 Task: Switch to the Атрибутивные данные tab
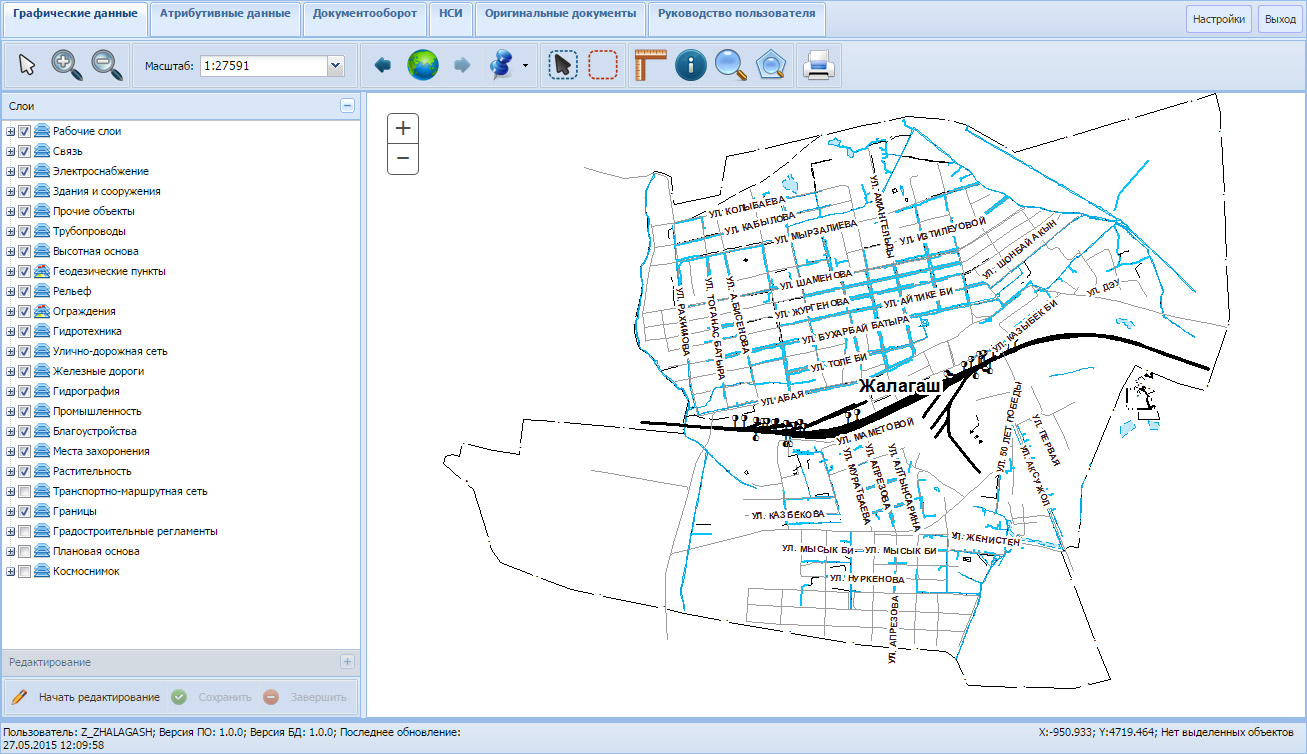[x=225, y=14]
